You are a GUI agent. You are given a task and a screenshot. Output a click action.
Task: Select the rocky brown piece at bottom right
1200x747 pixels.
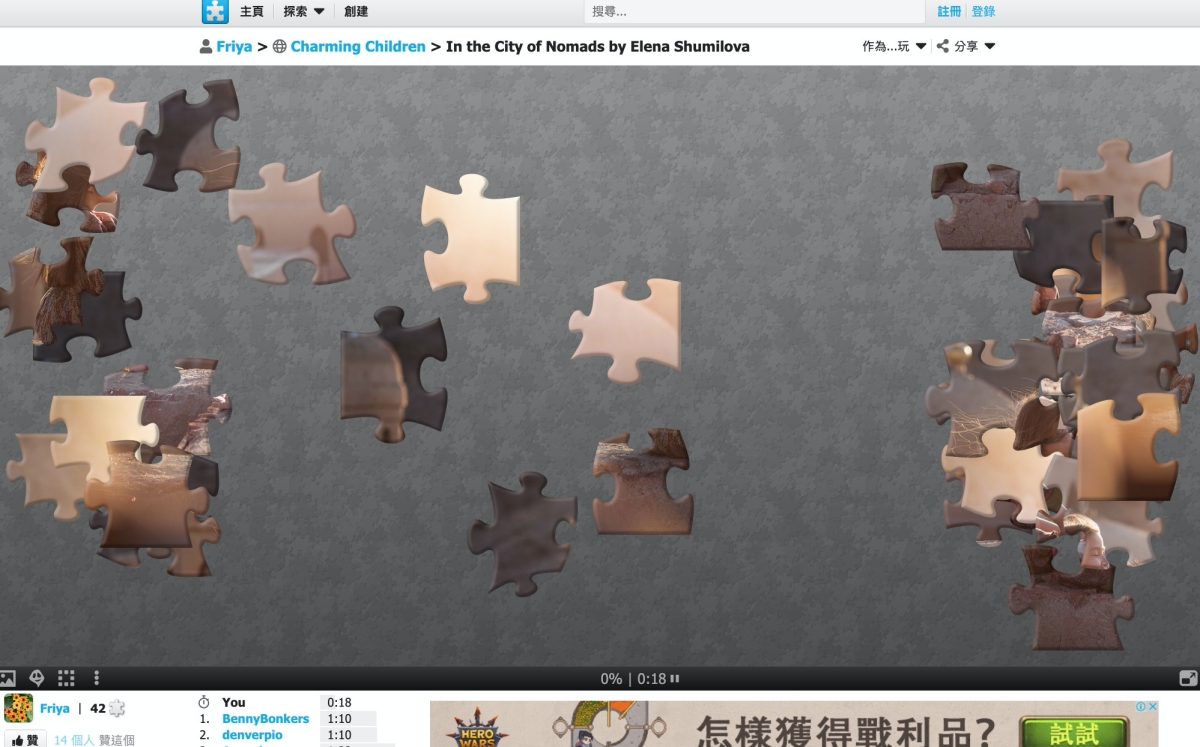(x=1070, y=600)
